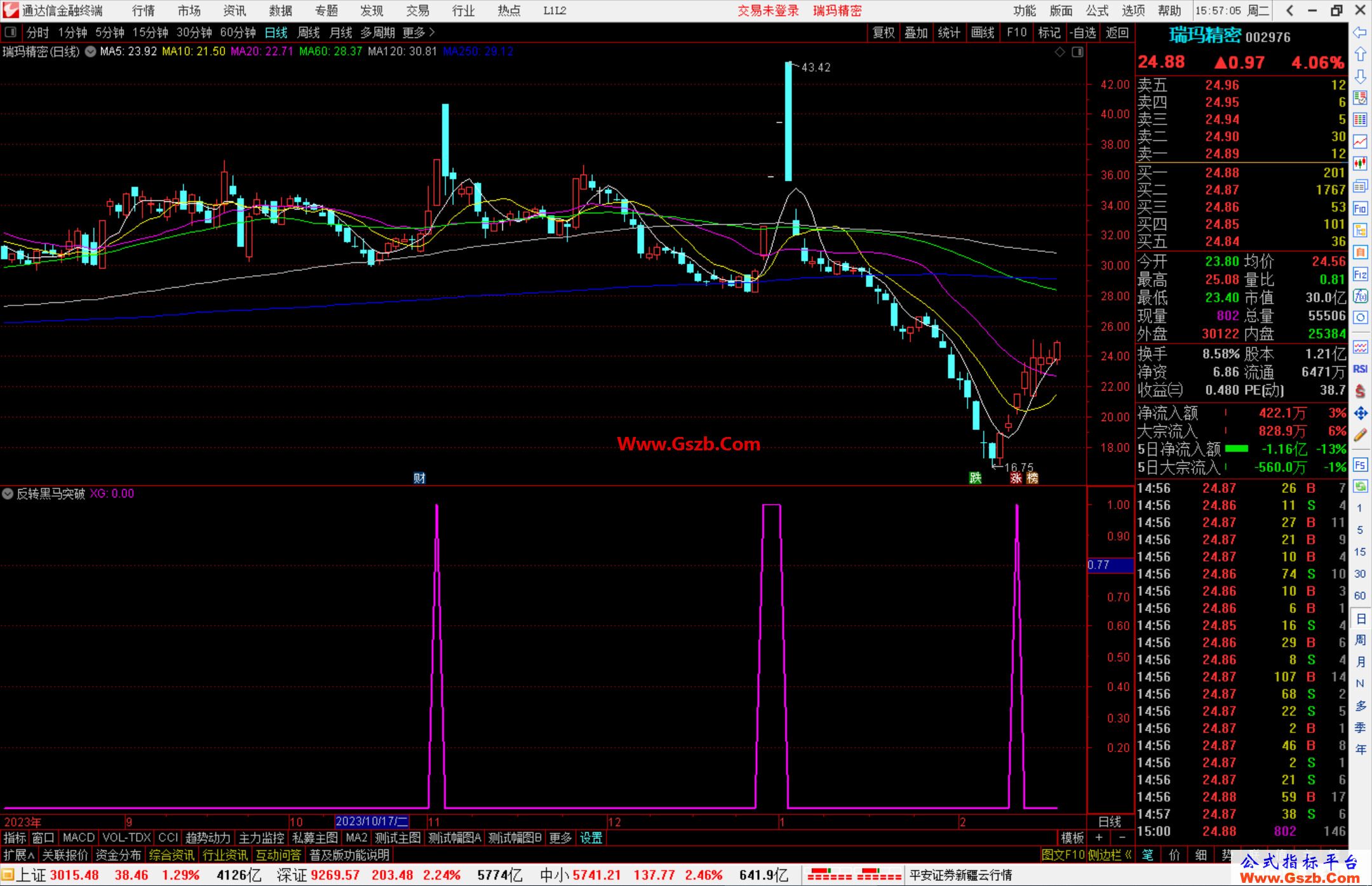Click the previous-page arrow in title bar
Screen dimensions: 1372x886
coord(1289,10)
